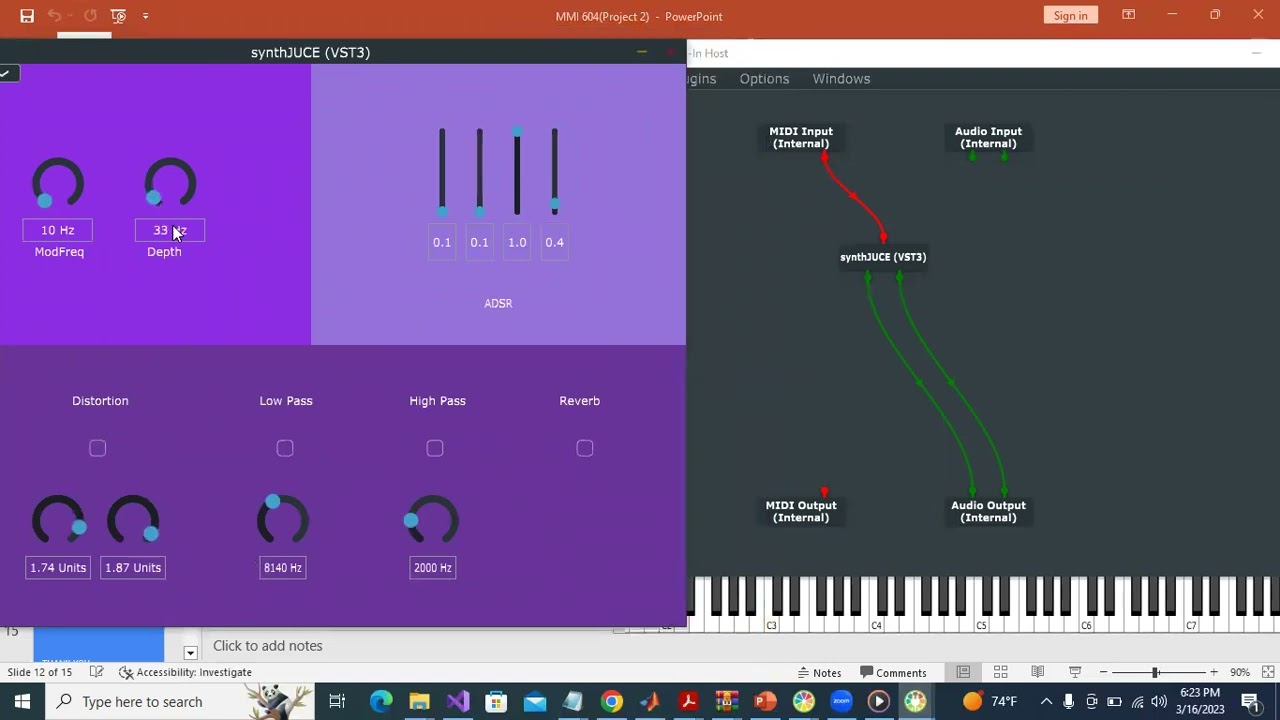Click the Accessibility: Investigate status button

coord(185,672)
